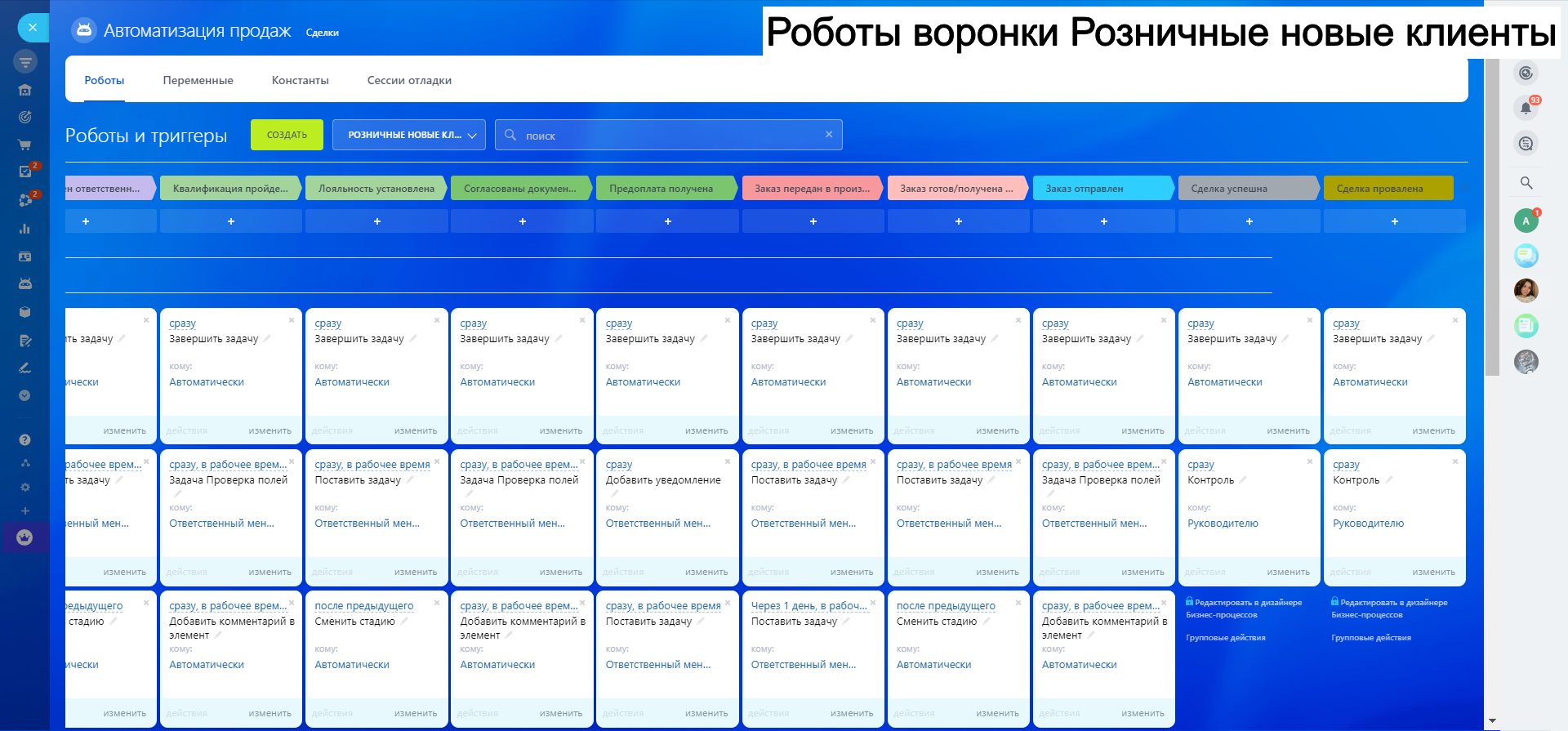Close the slider with the X button
The height and width of the screenshot is (731, 1568).
[x=33, y=28]
